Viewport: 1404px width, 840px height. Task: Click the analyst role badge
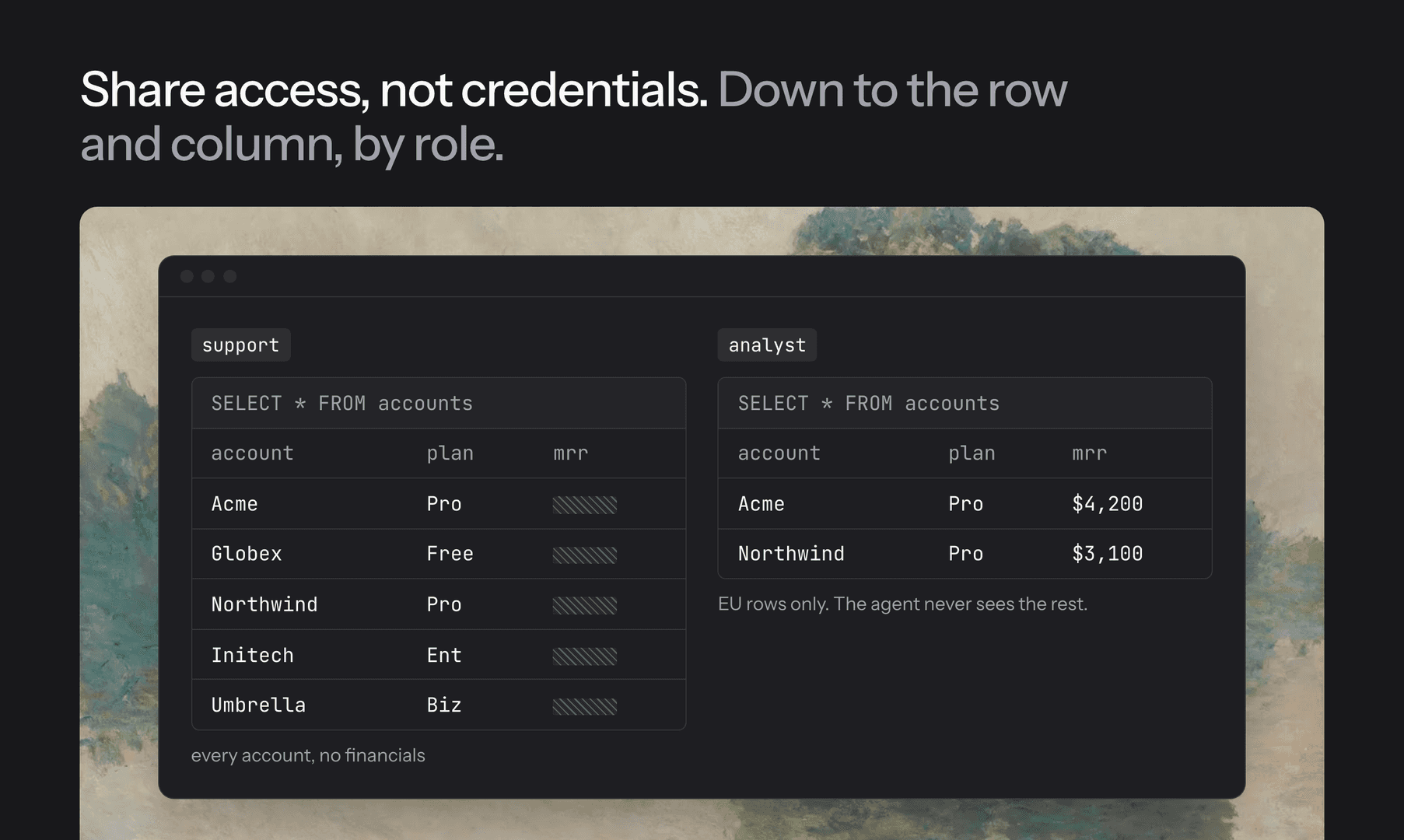point(767,345)
